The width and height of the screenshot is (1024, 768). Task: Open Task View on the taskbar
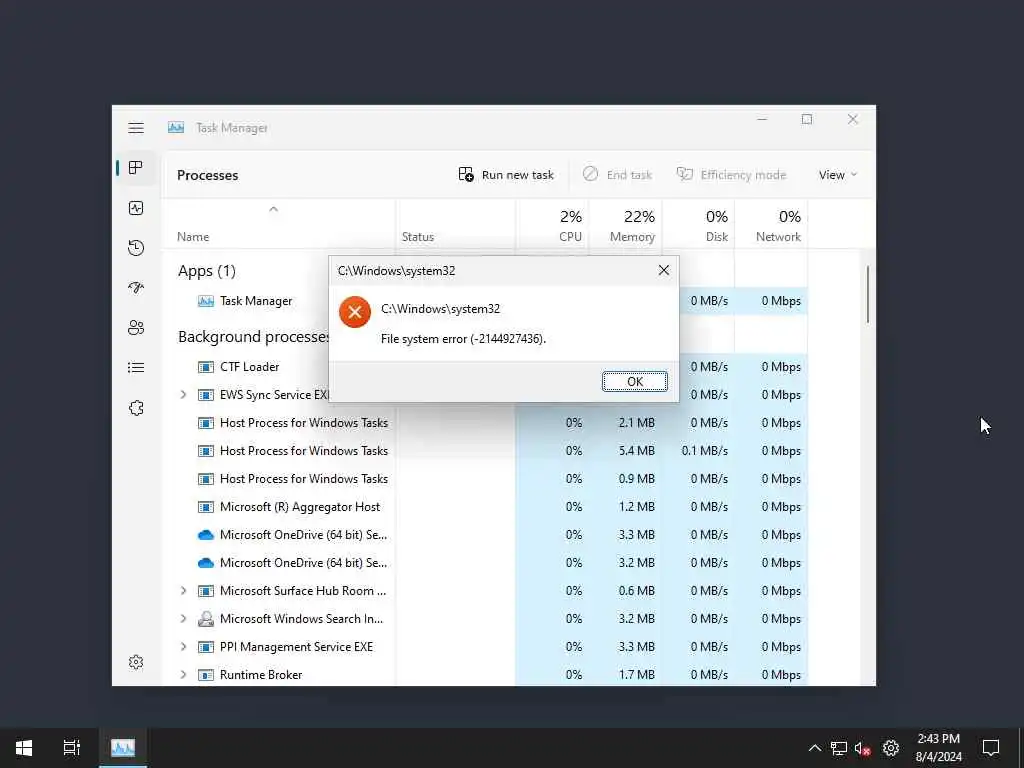tap(72, 748)
